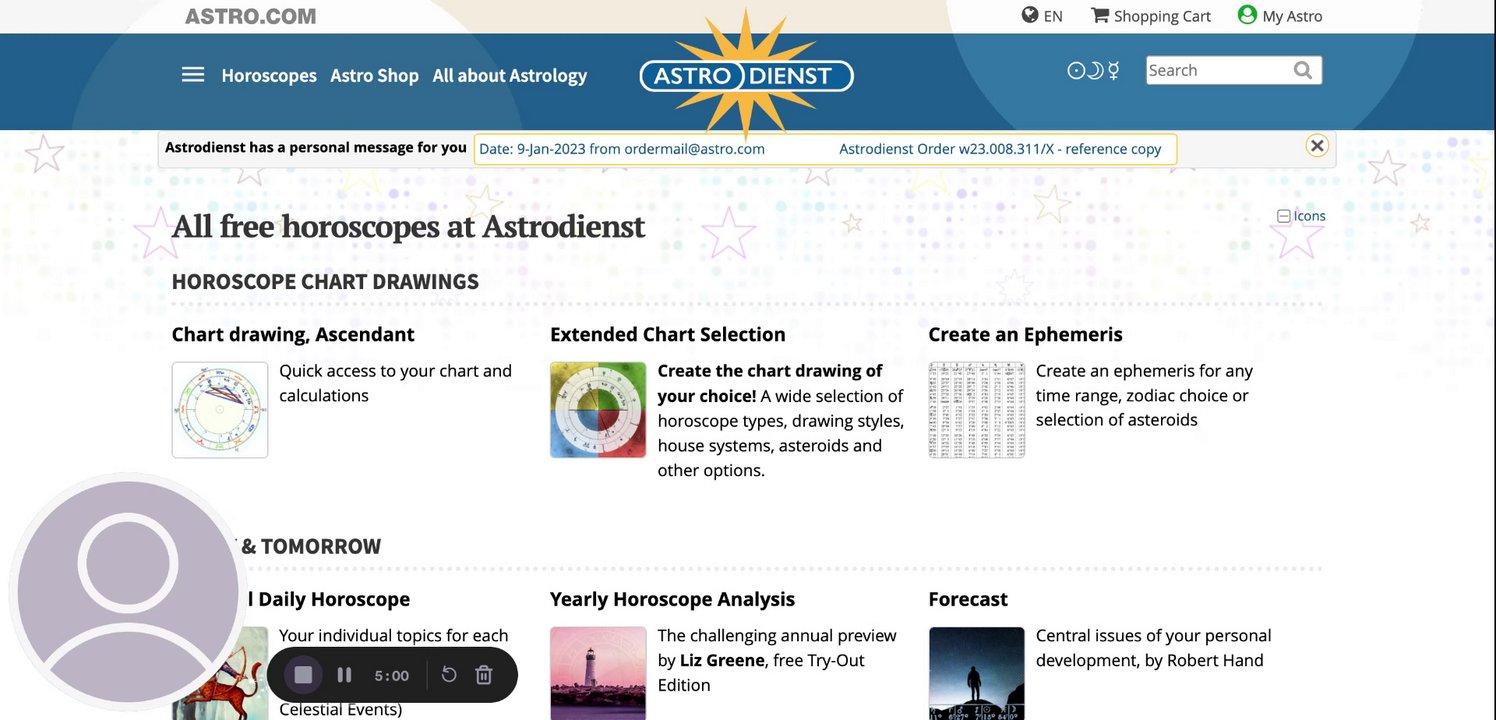Click into the Search input field

point(1218,70)
